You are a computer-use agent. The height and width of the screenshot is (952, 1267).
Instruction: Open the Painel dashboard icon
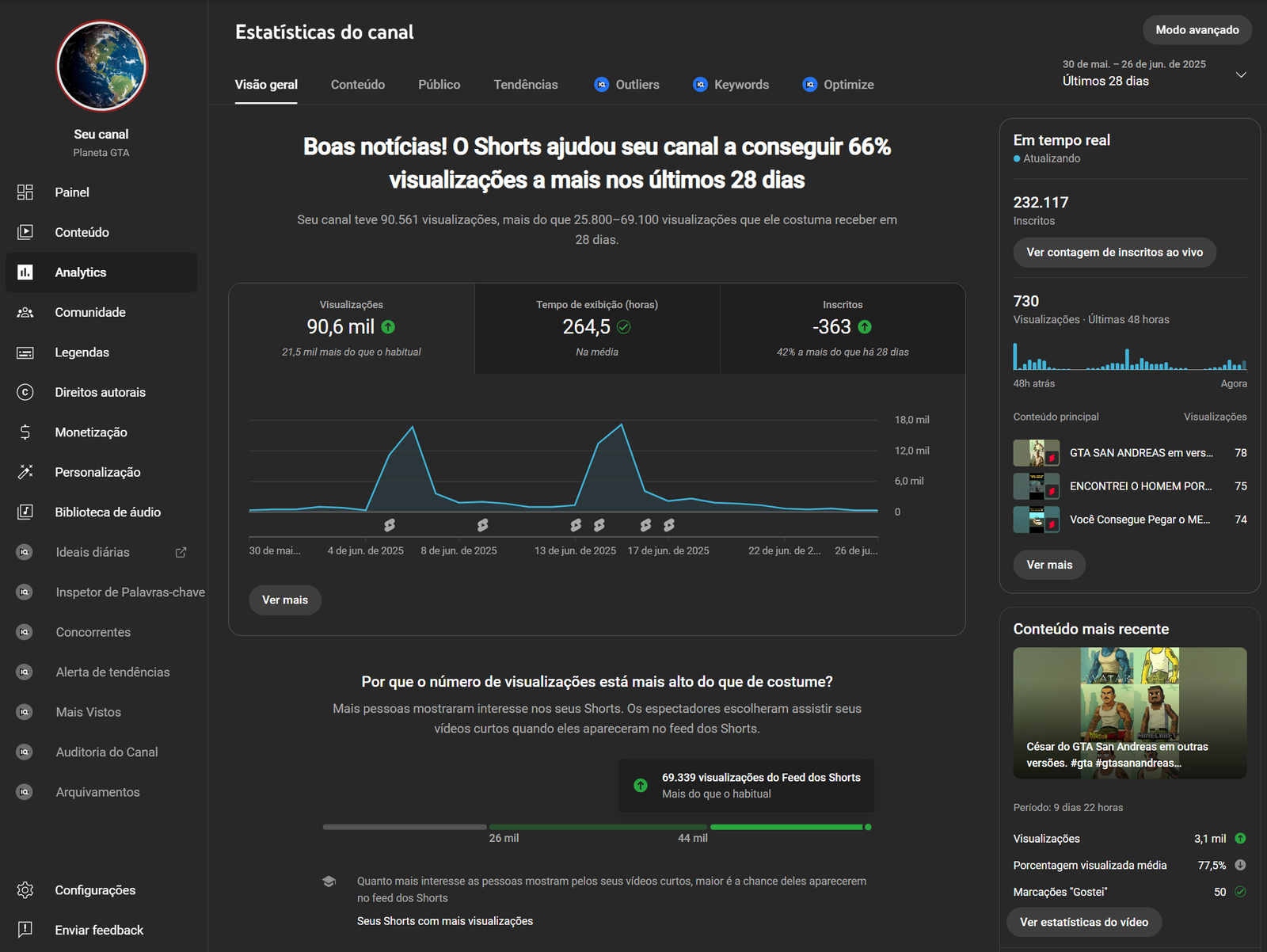tap(25, 192)
